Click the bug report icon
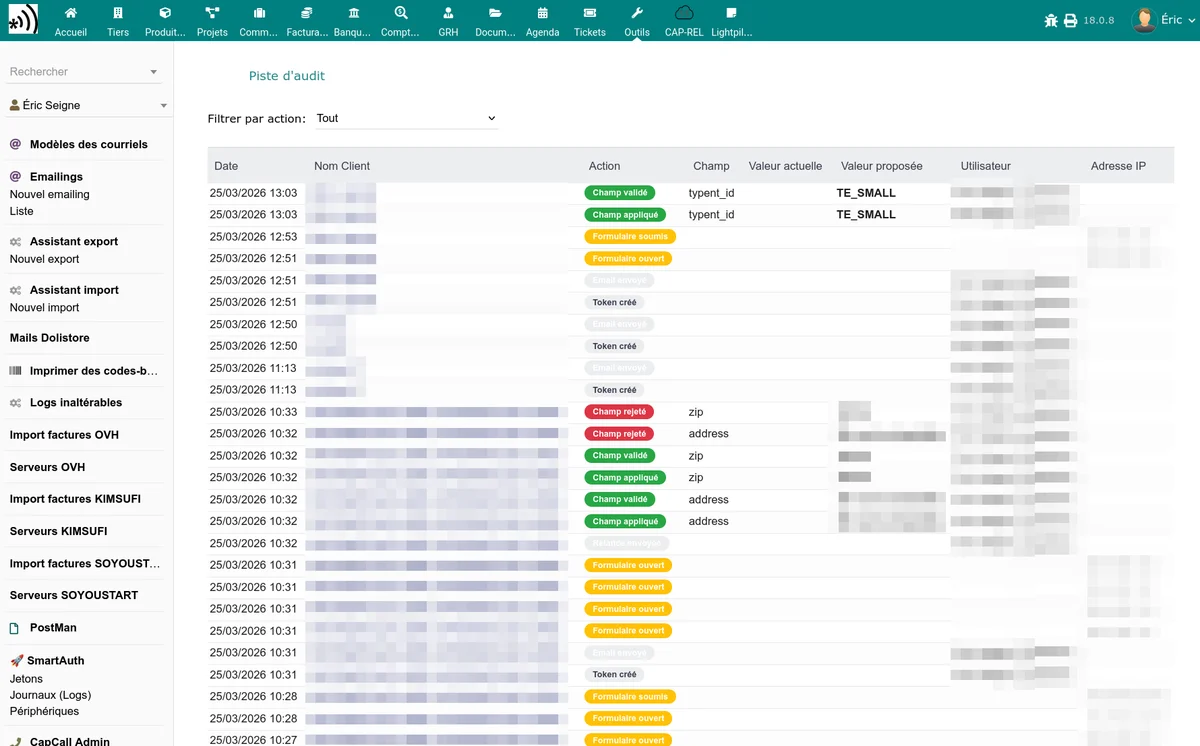 pos(1050,20)
